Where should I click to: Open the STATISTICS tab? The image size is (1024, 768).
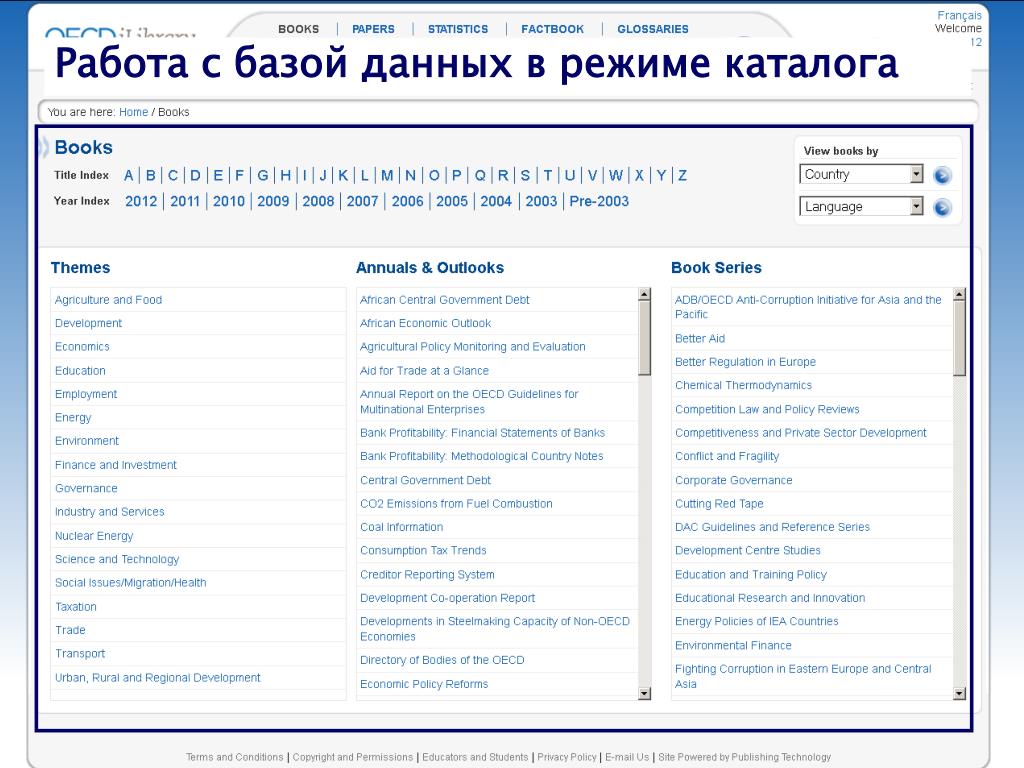tap(458, 29)
